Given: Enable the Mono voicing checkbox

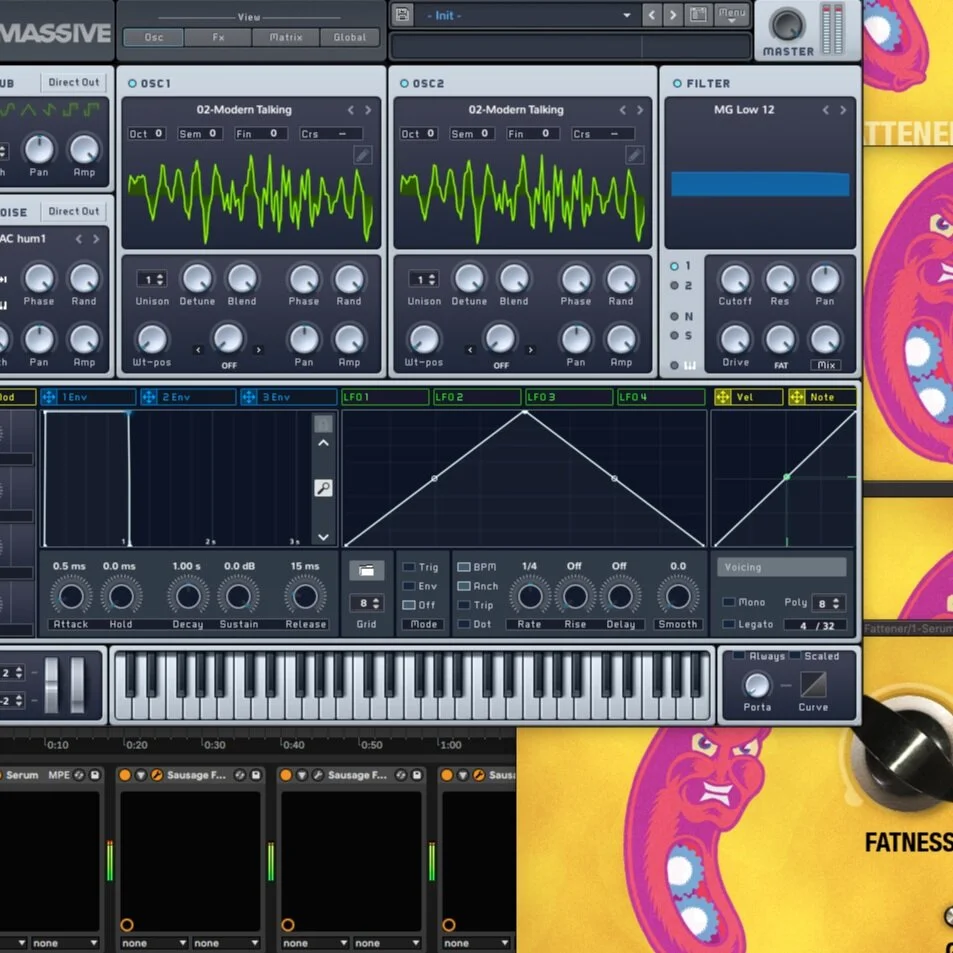Looking at the screenshot, I should tap(729, 602).
